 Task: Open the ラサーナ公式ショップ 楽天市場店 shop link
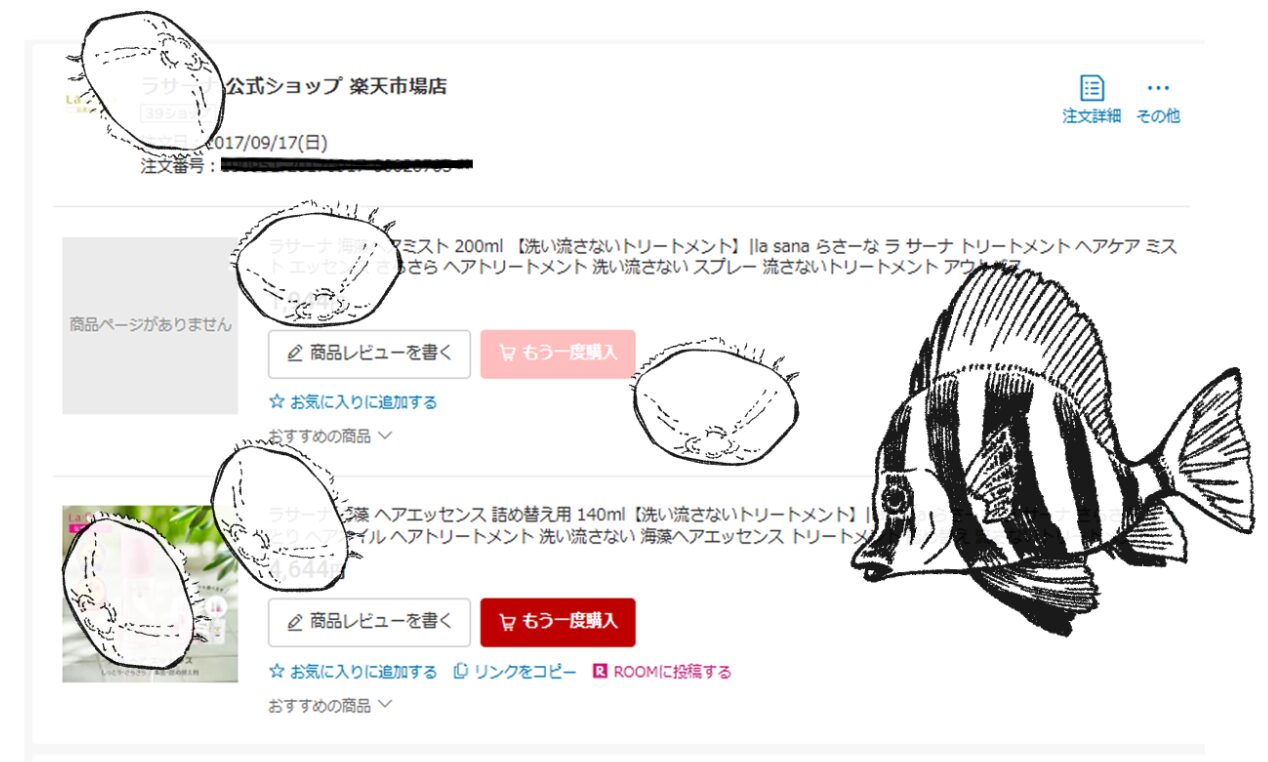294,86
